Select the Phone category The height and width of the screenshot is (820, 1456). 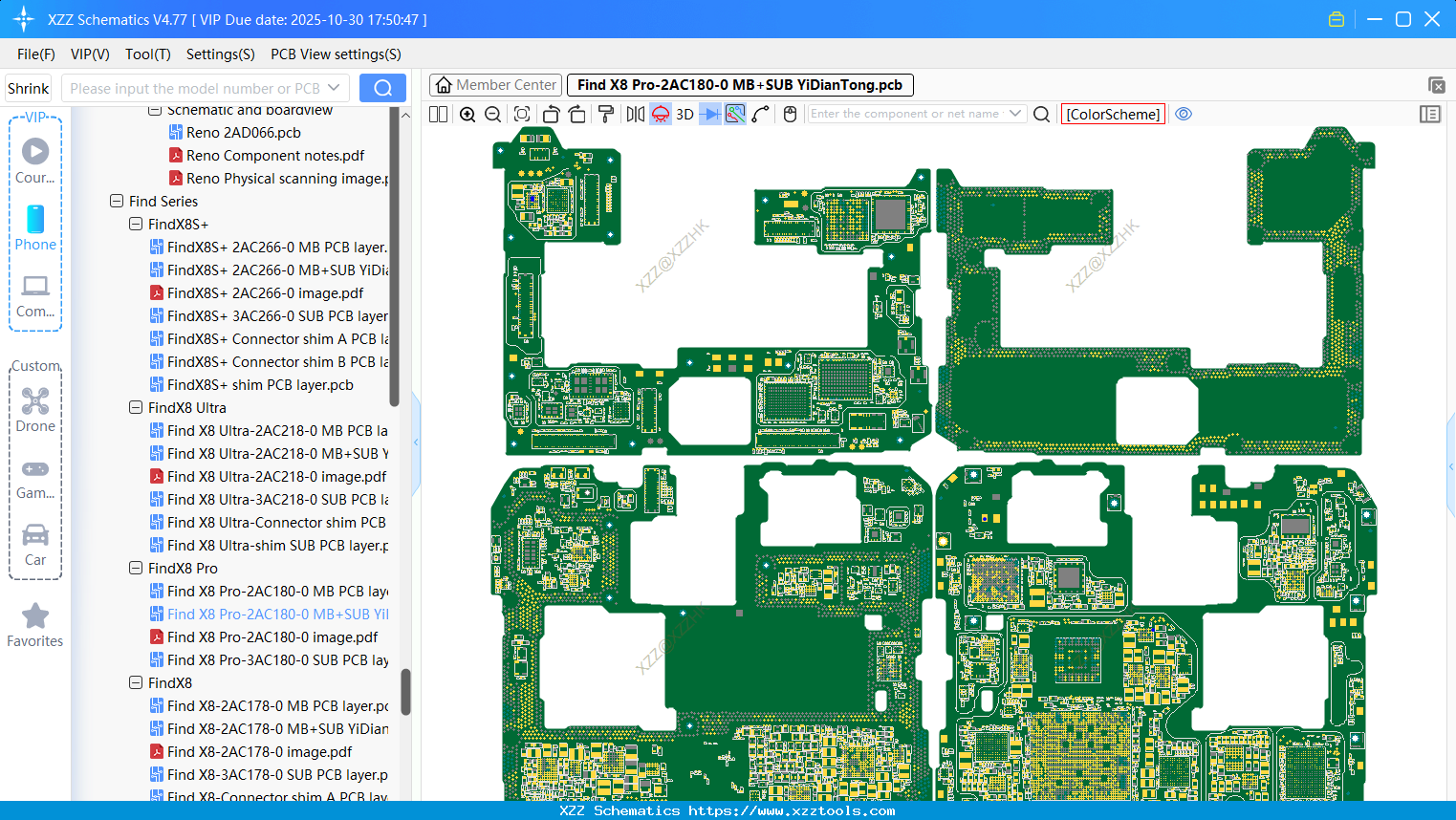pyautogui.click(x=35, y=227)
